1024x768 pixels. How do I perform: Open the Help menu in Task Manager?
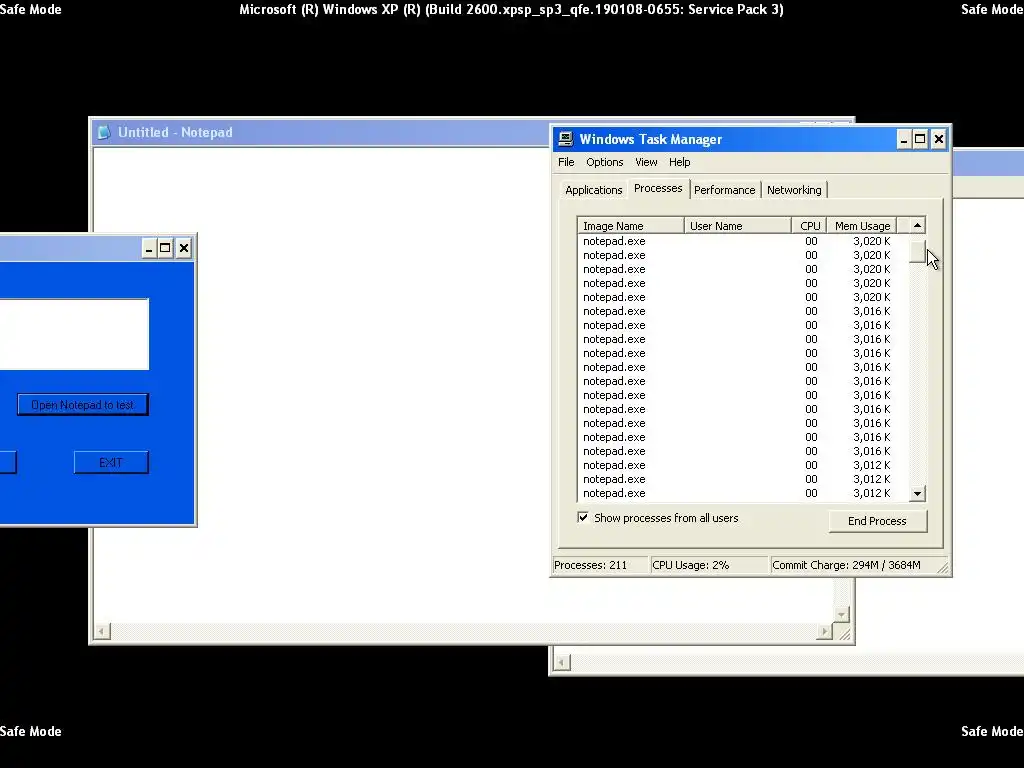[x=679, y=162]
